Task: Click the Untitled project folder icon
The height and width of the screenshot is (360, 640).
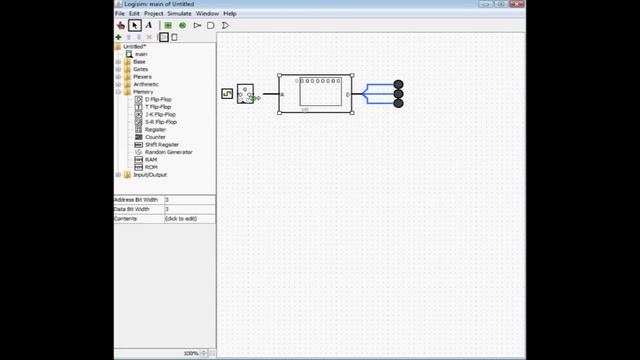Action: point(118,47)
